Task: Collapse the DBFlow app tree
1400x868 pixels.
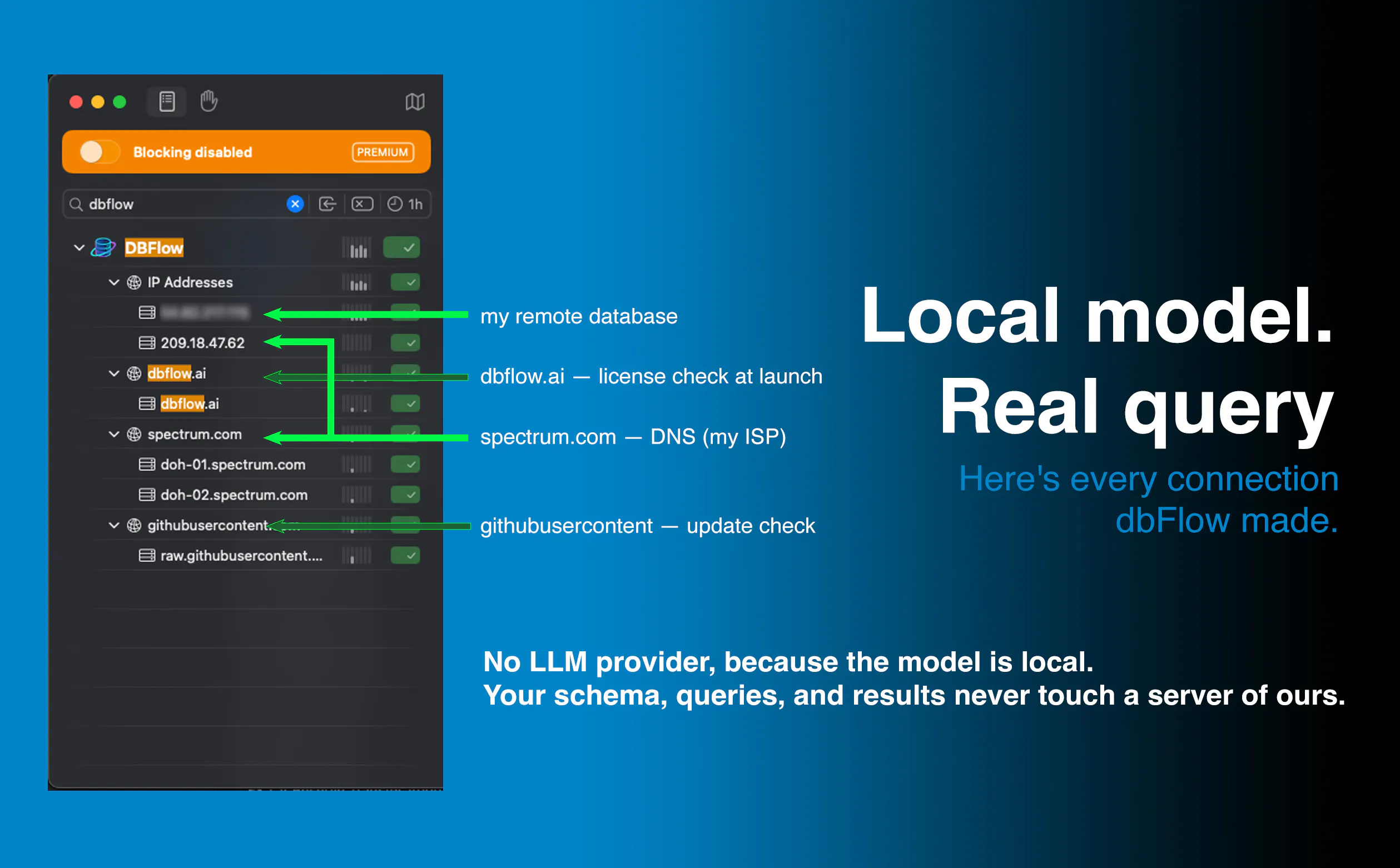Action: click(80, 248)
